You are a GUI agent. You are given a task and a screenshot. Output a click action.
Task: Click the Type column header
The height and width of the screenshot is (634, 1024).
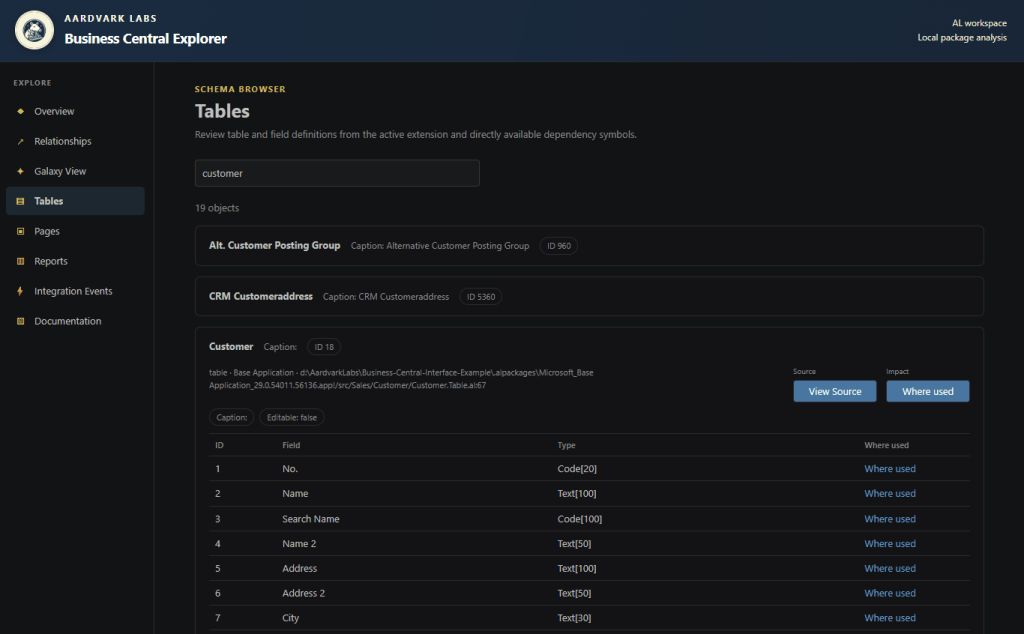point(566,445)
